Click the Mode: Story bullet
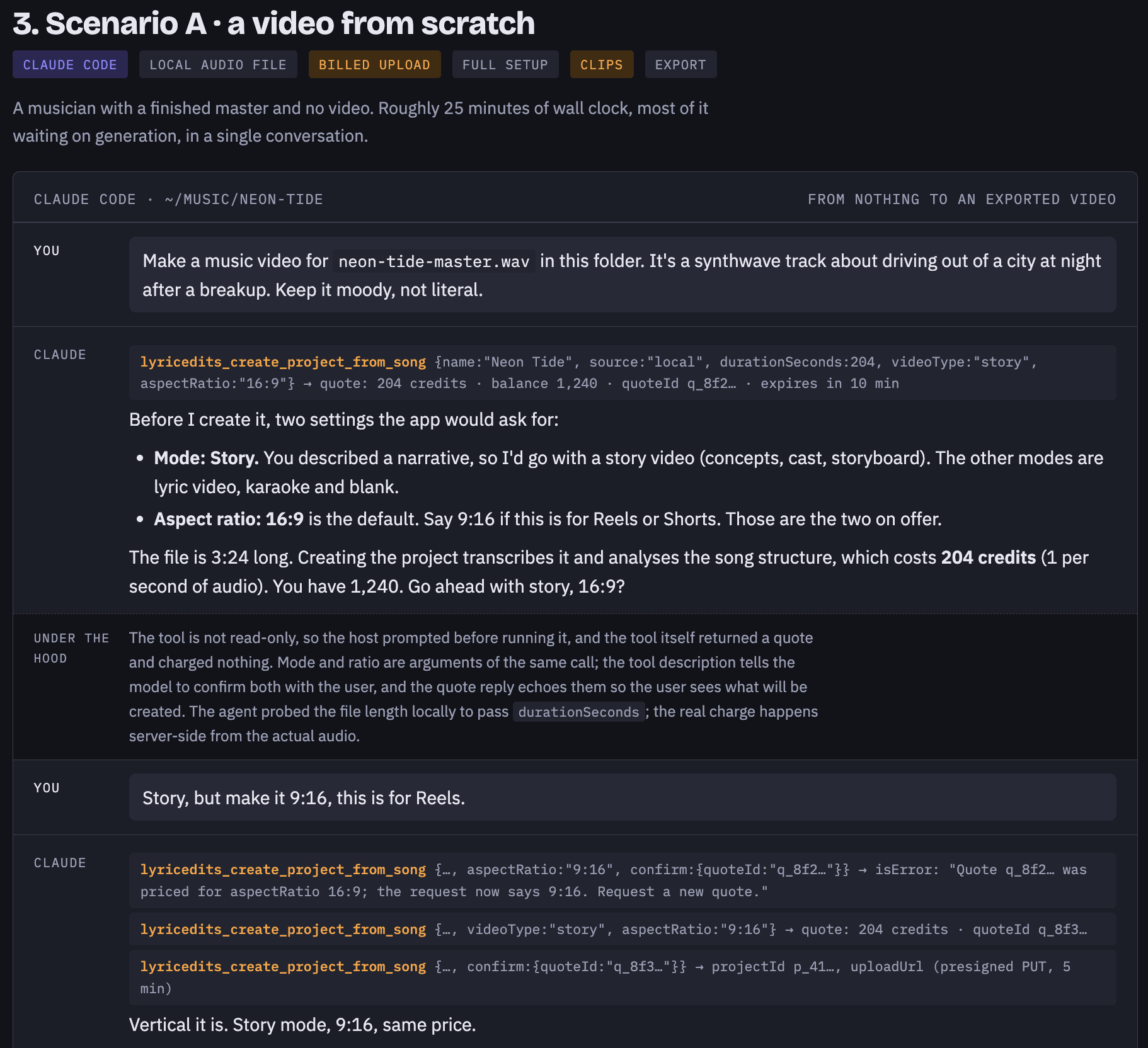The image size is (1148, 1048). point(628,472)
